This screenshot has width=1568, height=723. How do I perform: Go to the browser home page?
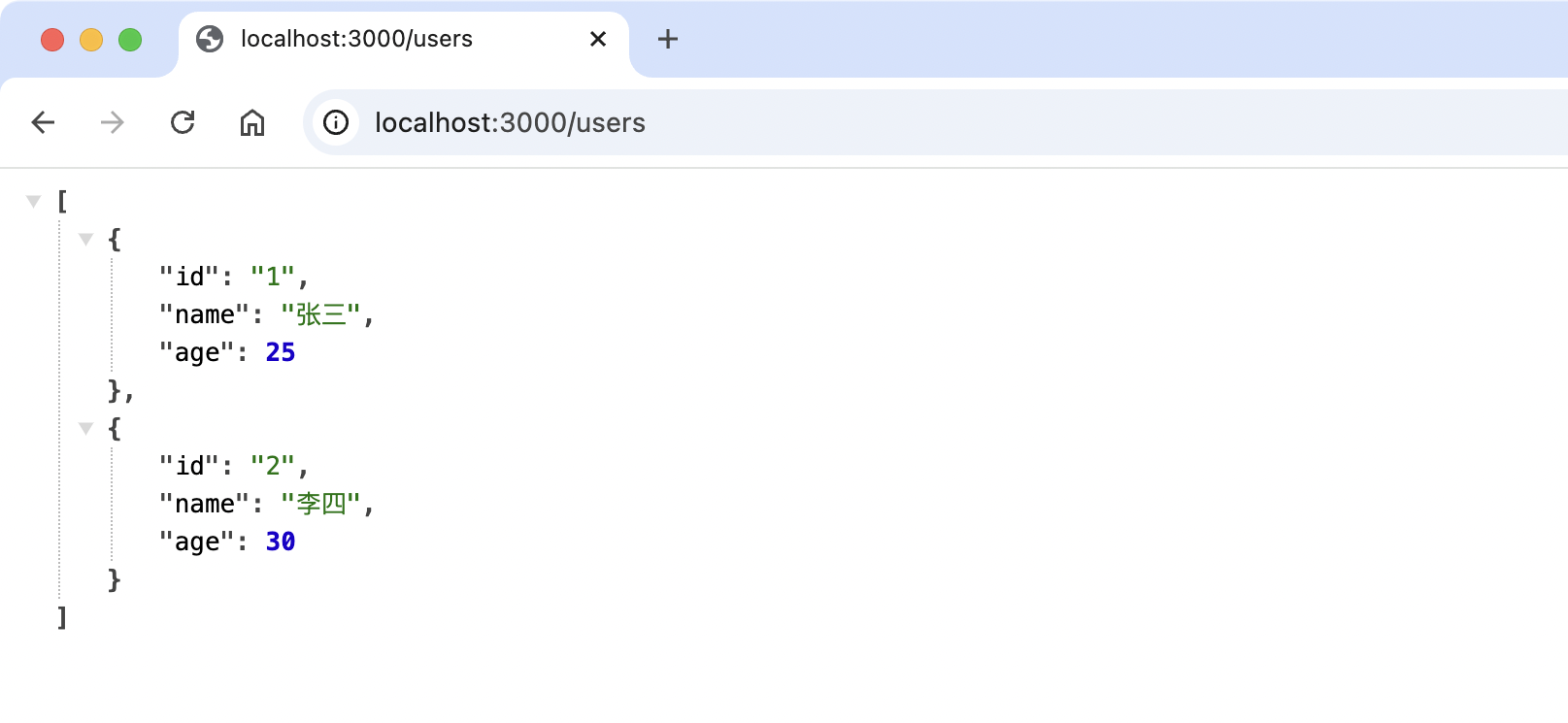[252, 122]
